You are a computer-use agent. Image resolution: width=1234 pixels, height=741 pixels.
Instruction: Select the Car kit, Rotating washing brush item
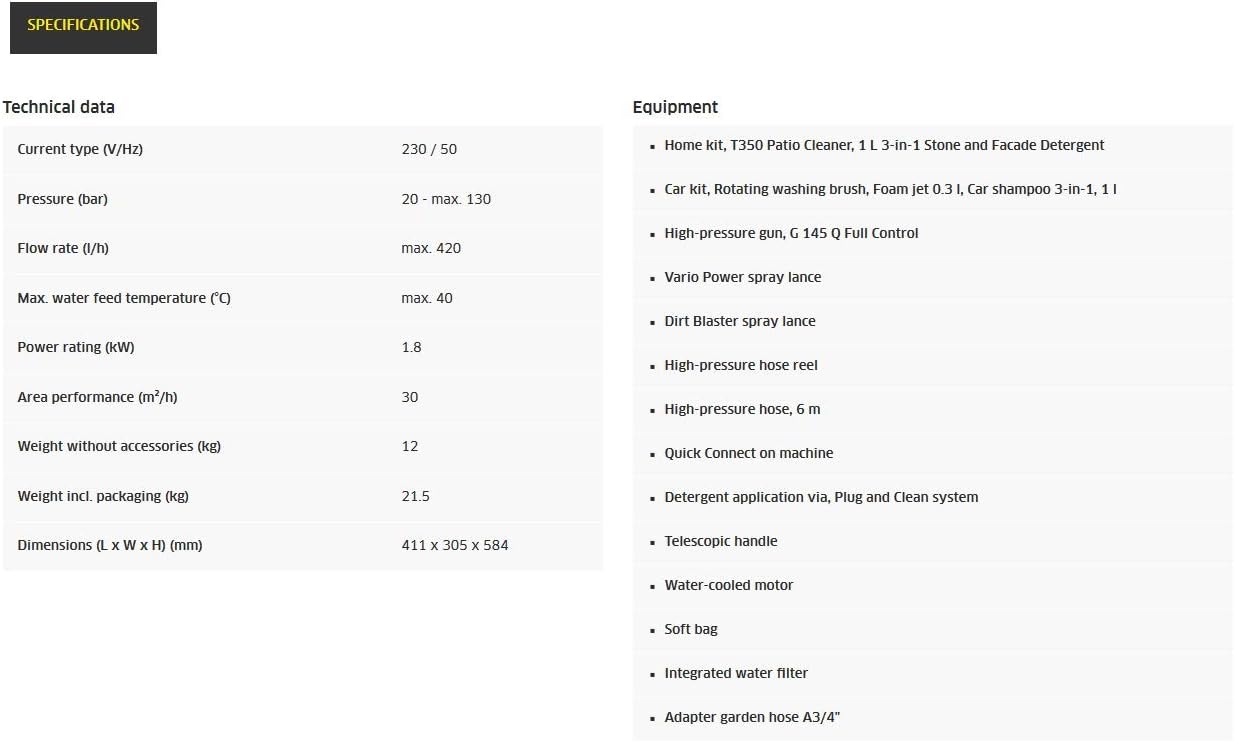pos(890,189)
